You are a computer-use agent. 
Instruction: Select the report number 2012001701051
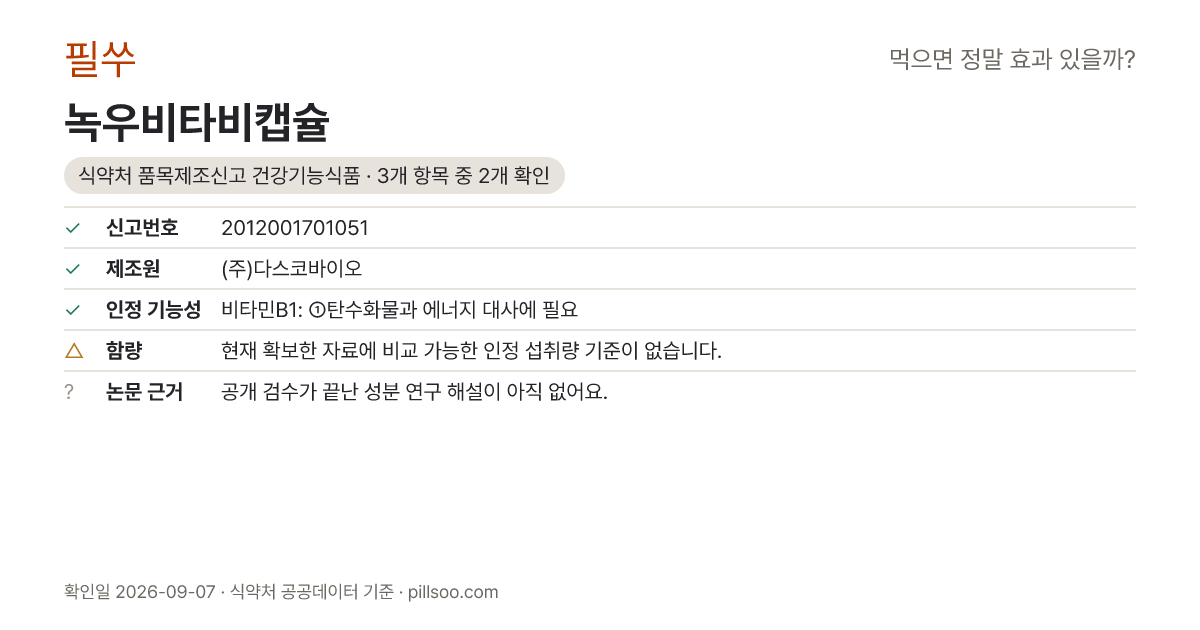coord(295,228)
